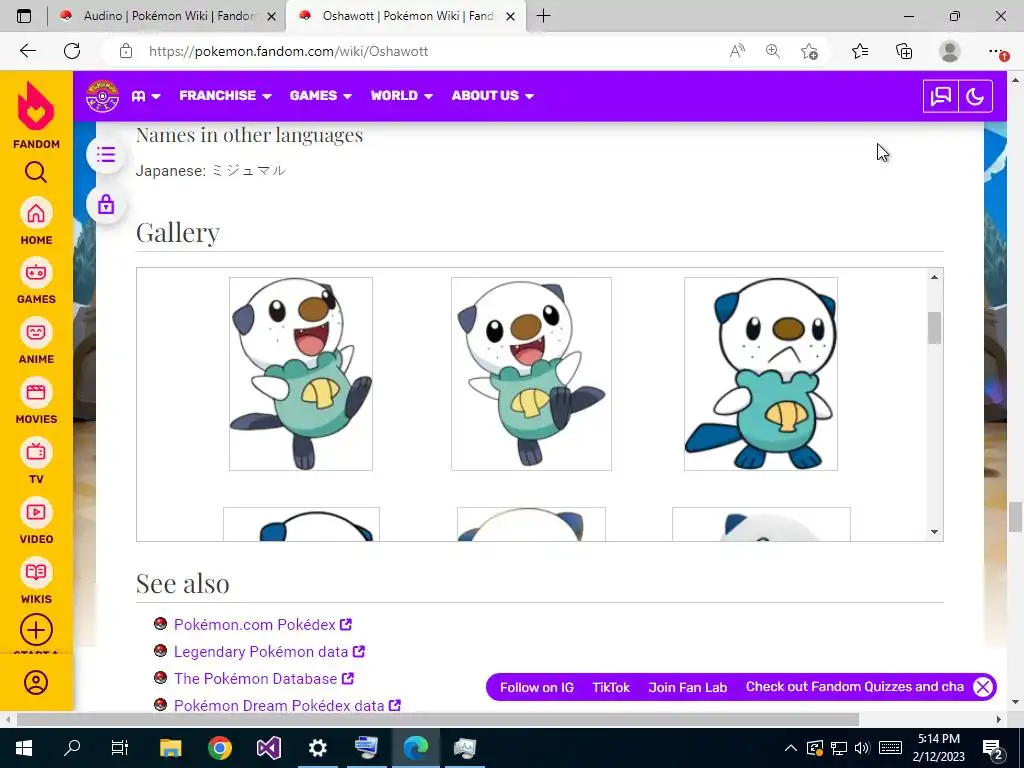Expand the FRANCHISE menu
The width and height of the screenshot is (1024, 768).
tap(225, 95)
